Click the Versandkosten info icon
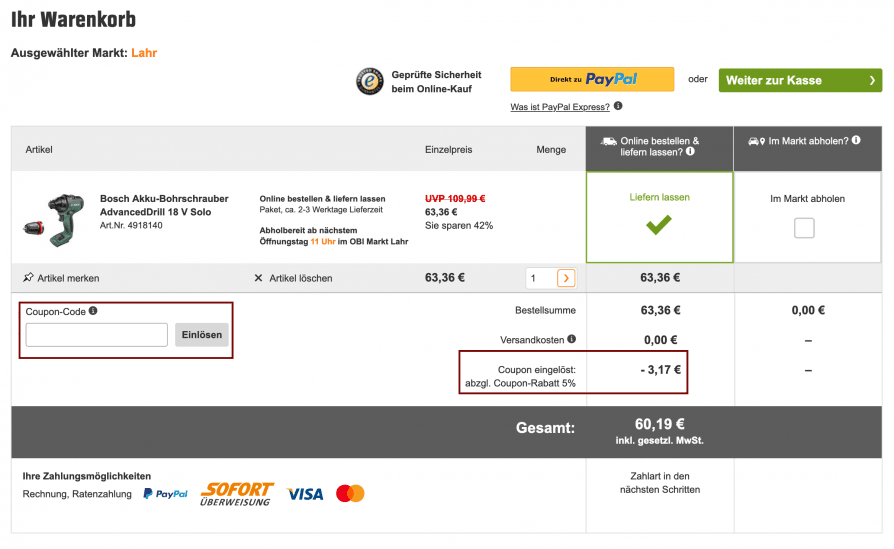Screen dimensions: 894x549 [x=571, y=339]
